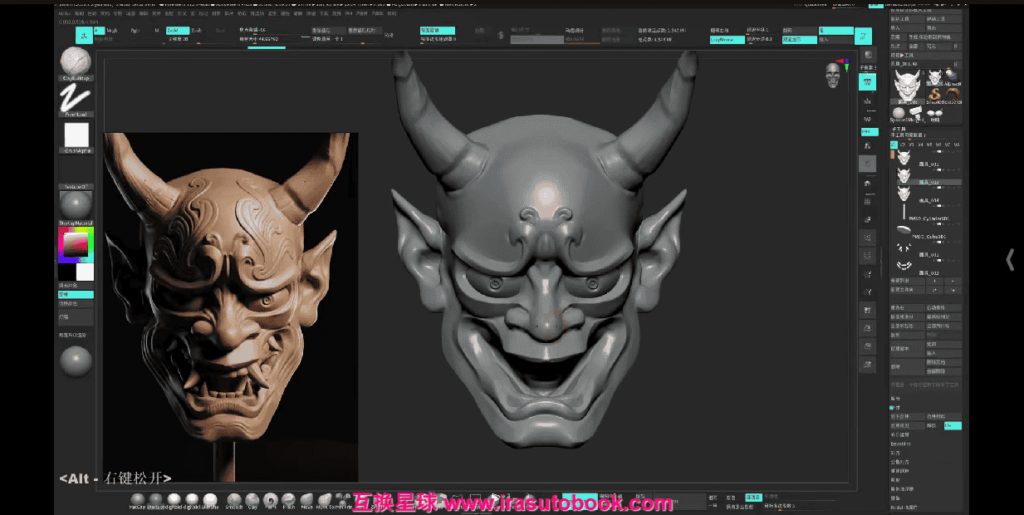This screenshot has width=1024, height=515.
Task: Toggle the M material channel button
Action: point(157,31)
